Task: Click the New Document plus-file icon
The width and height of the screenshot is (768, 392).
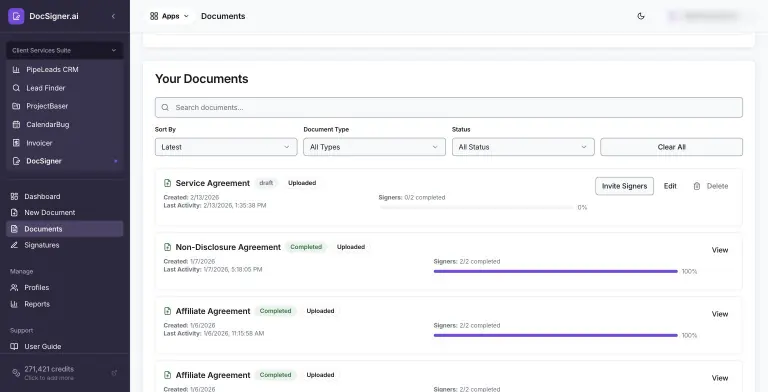Action: pos(14,213)
